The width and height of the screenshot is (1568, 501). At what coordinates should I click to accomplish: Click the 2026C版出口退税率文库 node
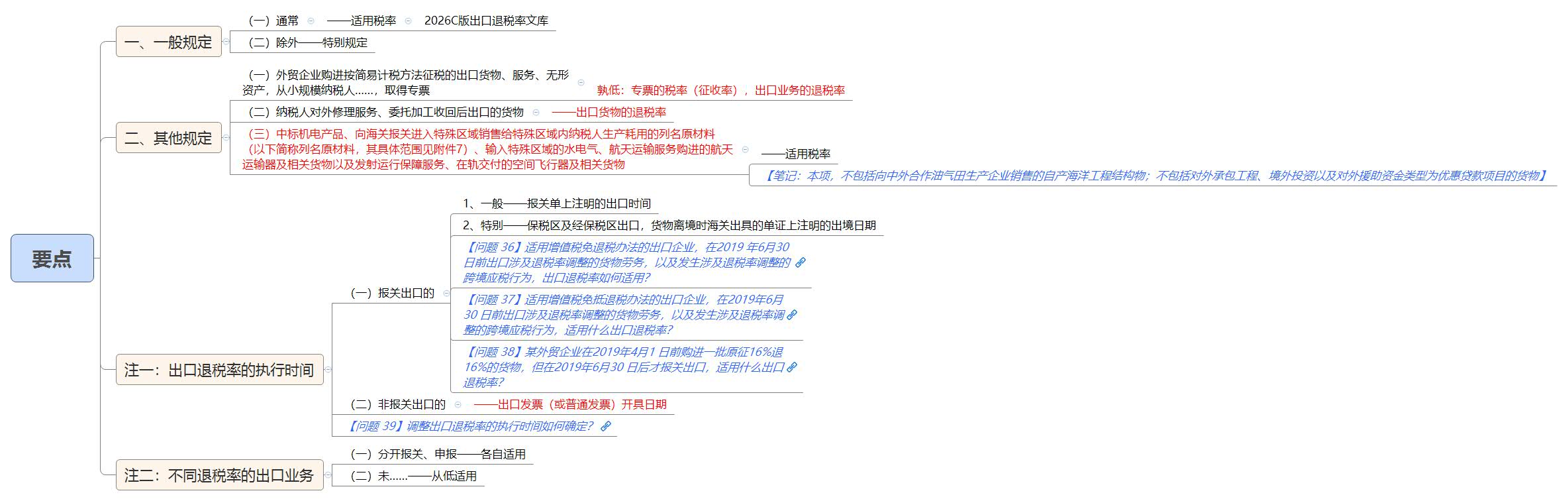487,21
